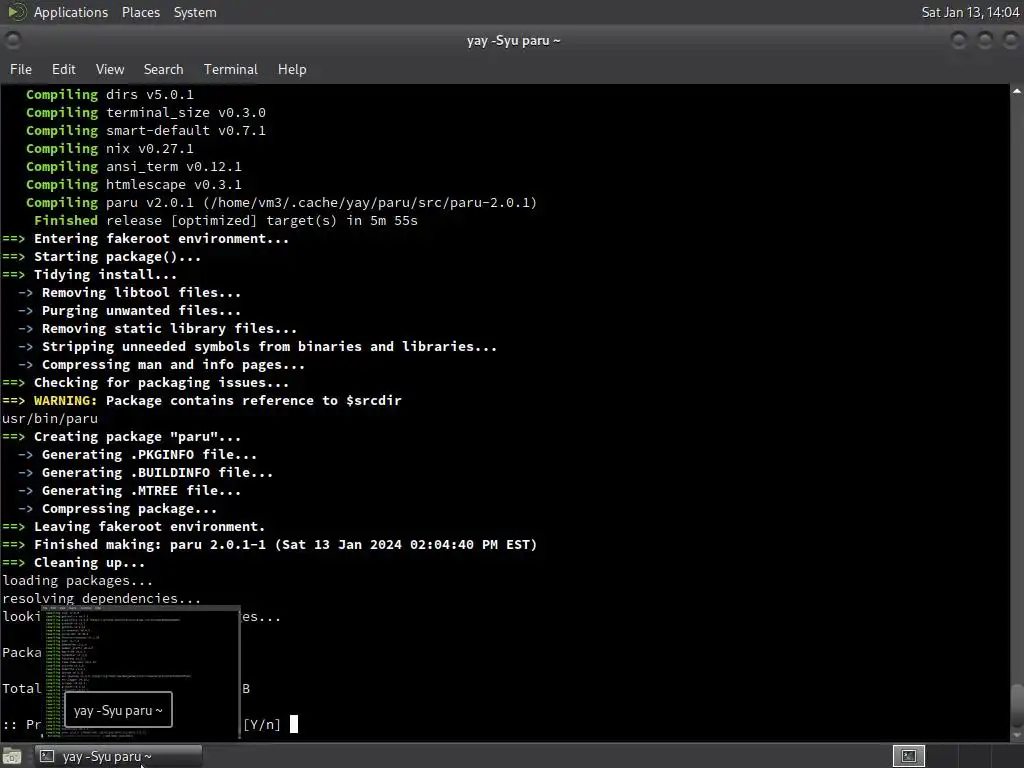The width and height of the screenshot is (1024, 768).
Task: Open the Places menu in top panel
Action: coord(140,12)
